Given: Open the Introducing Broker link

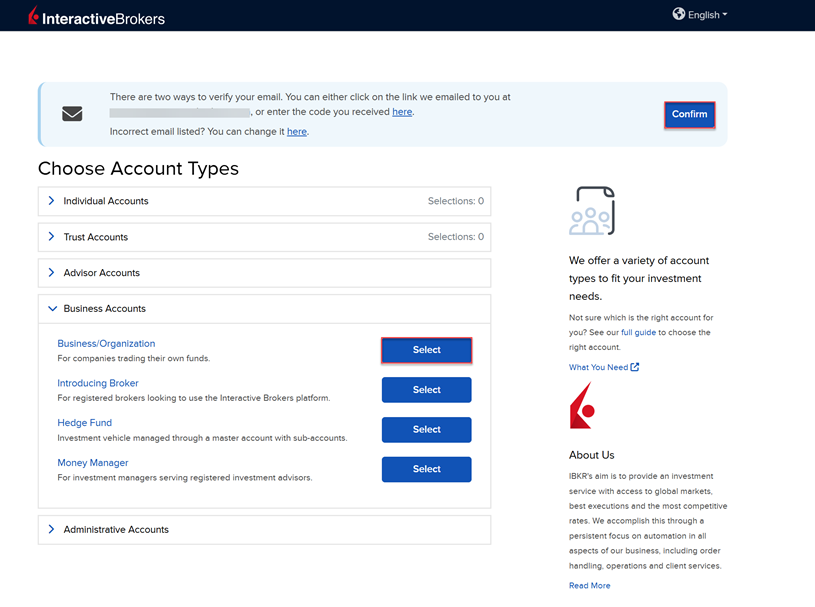Looking at the screenshot, I should [x=98, y=383].
